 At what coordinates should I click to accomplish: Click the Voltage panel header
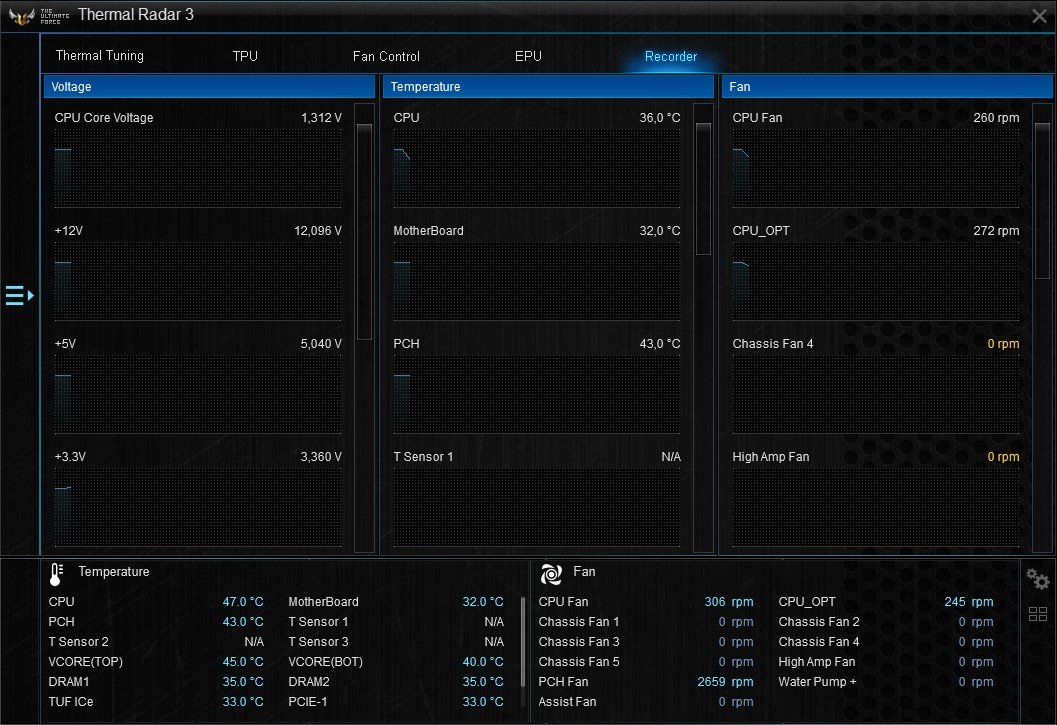click(209, 86)
